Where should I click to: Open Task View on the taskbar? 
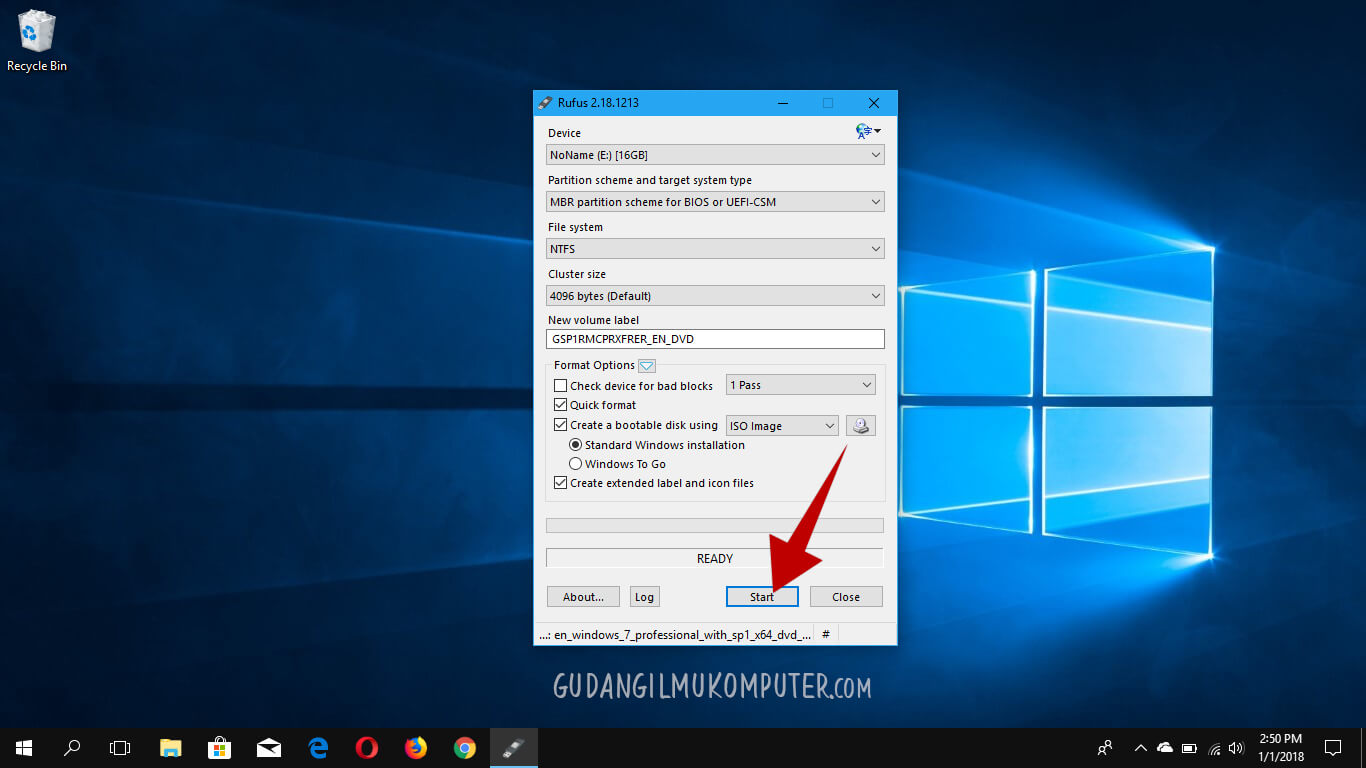click(120, 748)
